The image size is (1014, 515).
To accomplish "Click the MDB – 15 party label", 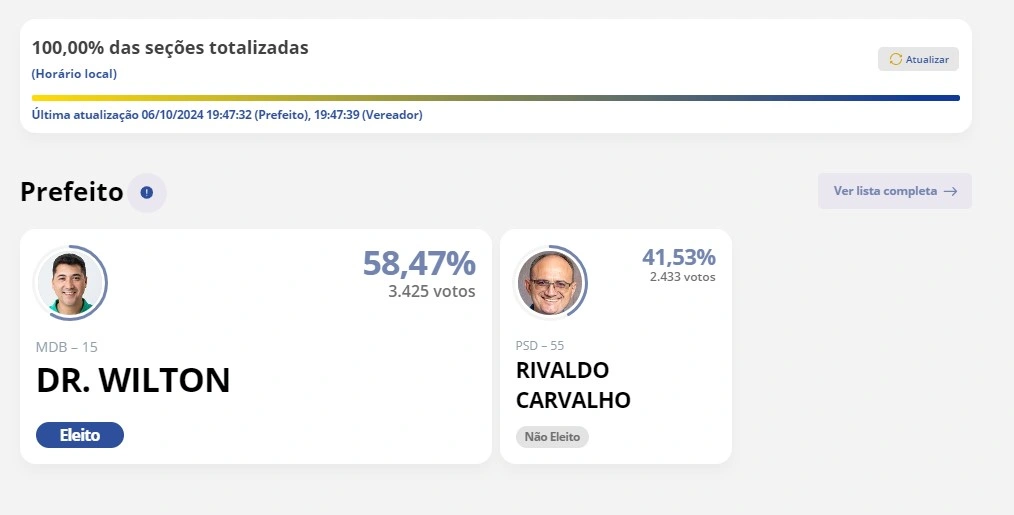I will (x=67, y=347).
